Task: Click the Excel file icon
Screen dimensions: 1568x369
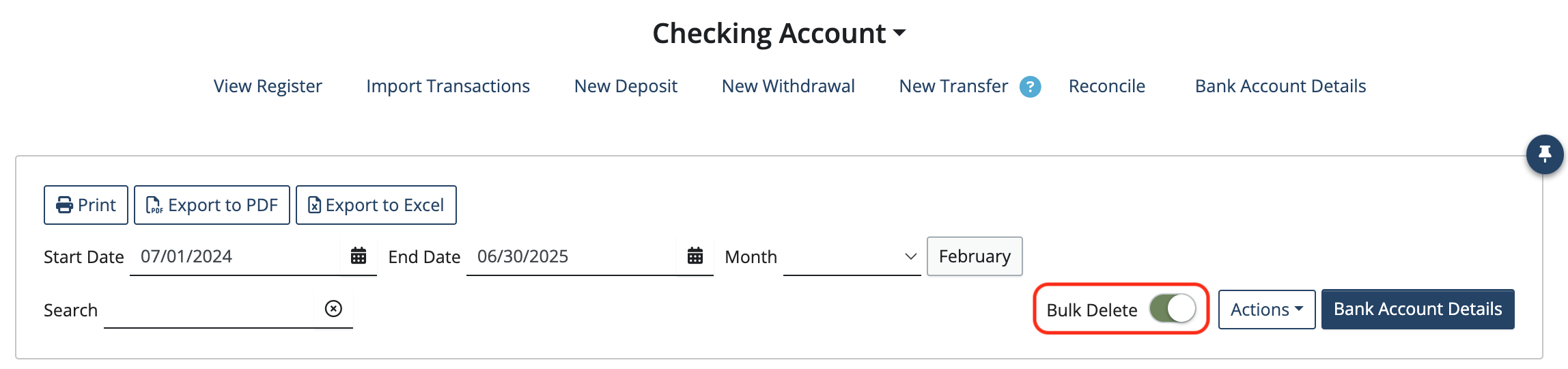Action: [x=314, y=205]
